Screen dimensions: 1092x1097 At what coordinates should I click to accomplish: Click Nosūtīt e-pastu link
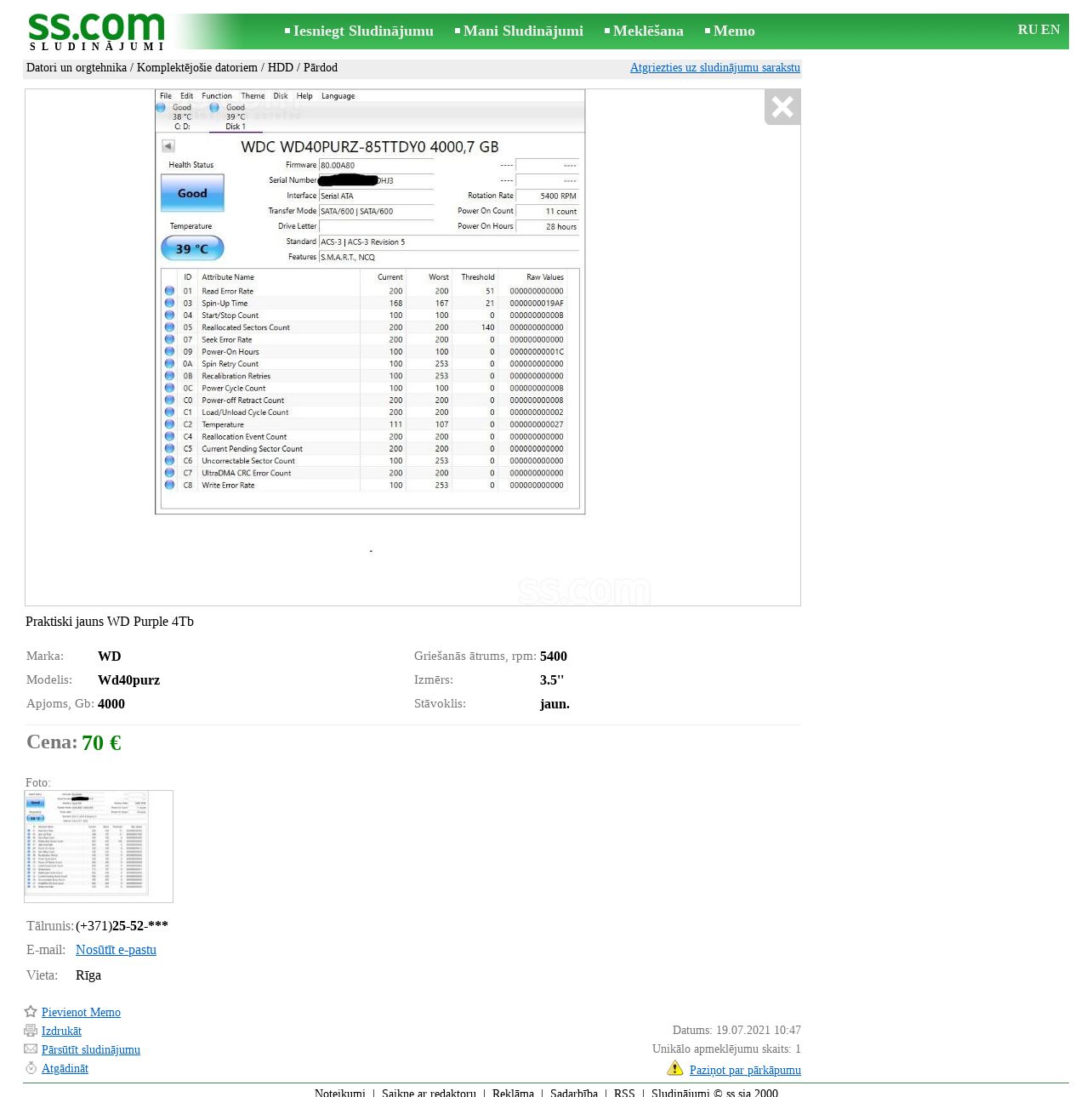click(116, 950)
